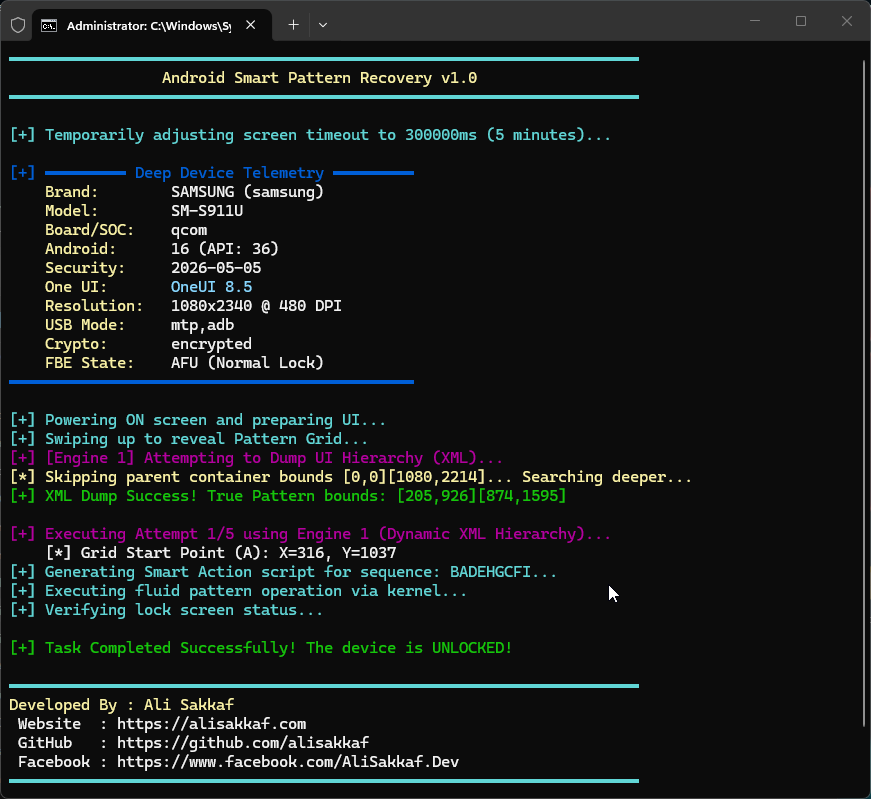
Task: Open the facebook.com/AliSakkaf.Dev link
Action: click(x=288, y=762)
